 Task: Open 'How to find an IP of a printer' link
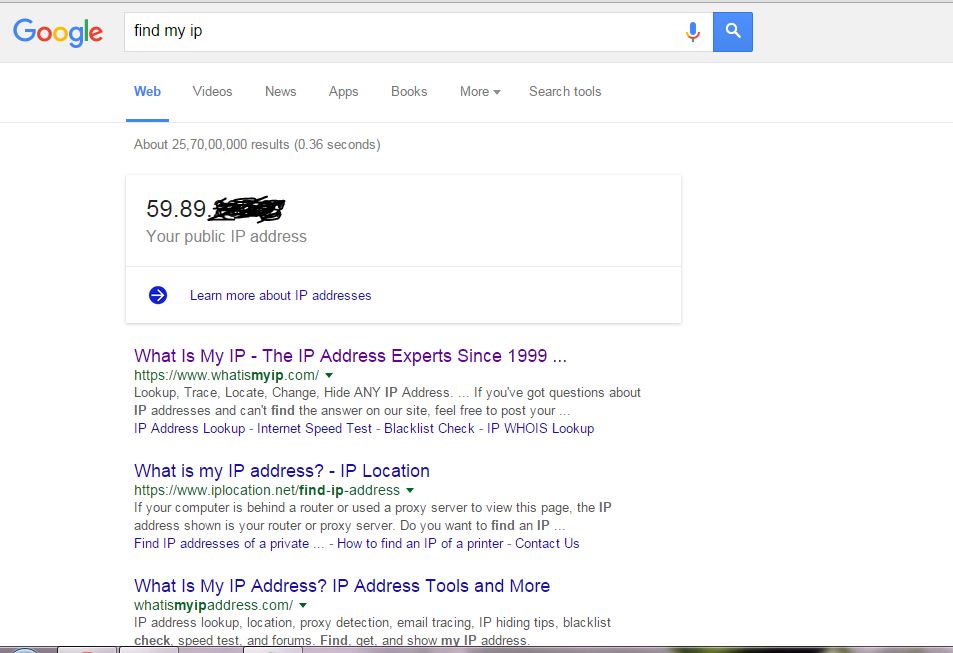[420, 543]
